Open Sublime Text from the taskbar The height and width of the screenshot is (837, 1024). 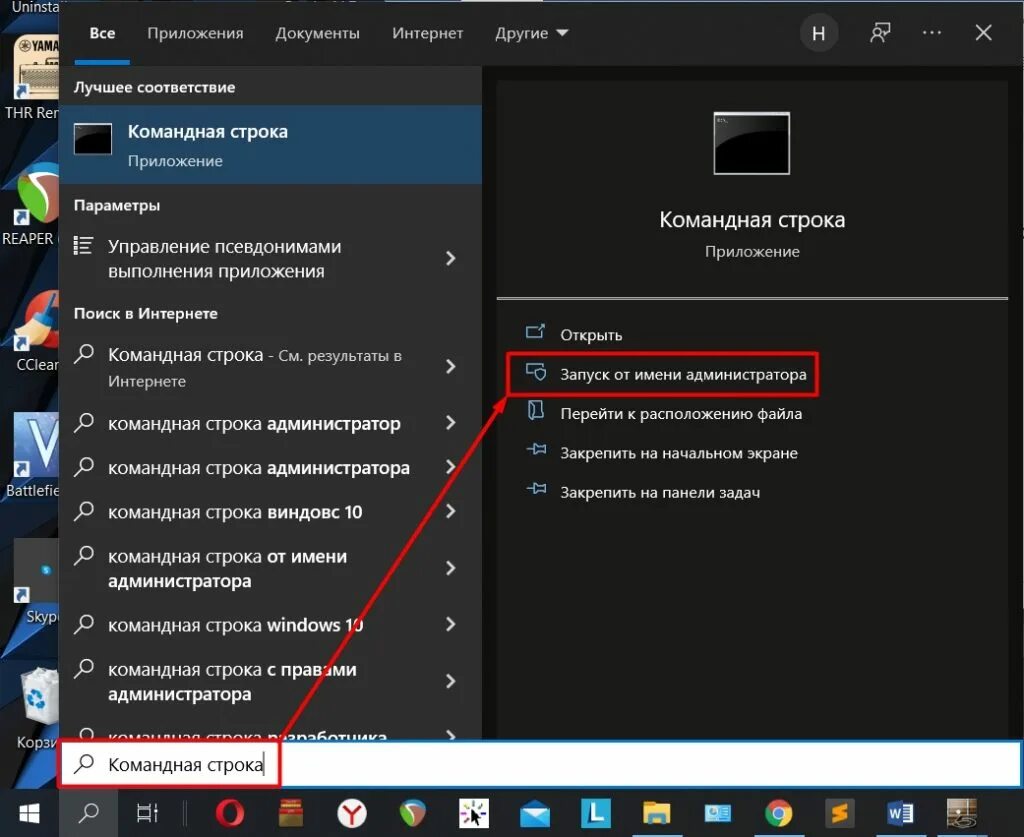pos(839,813)
